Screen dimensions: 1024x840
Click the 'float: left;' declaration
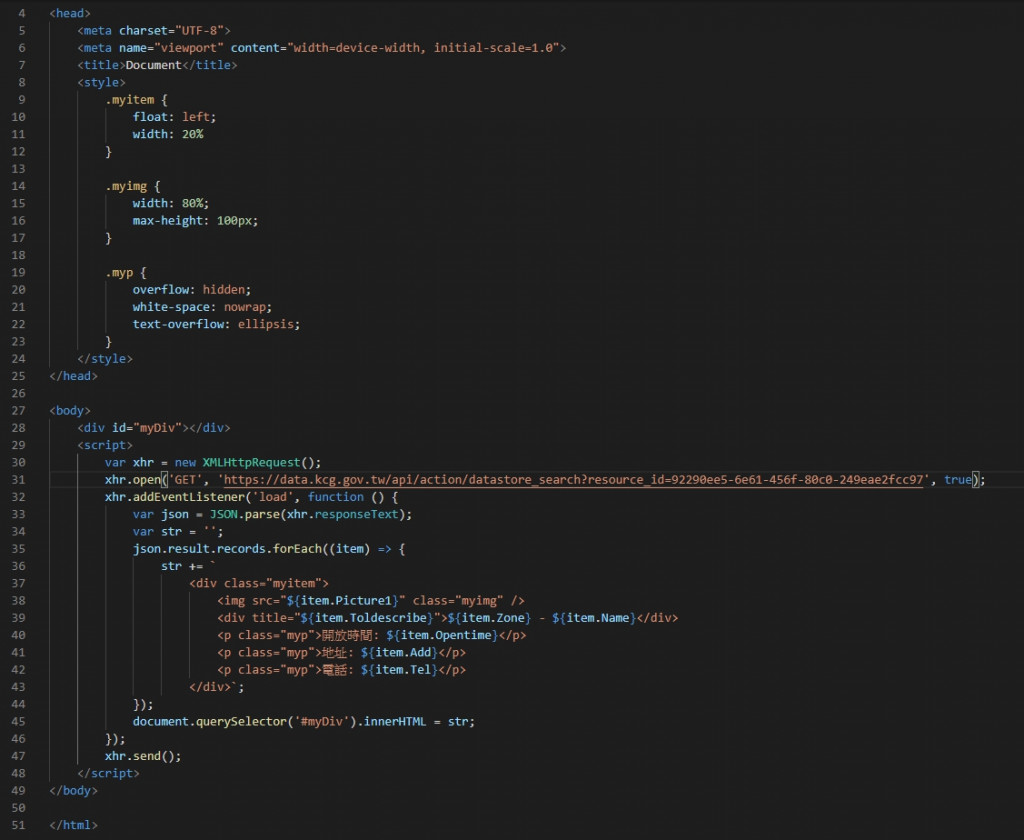(174, 117)
